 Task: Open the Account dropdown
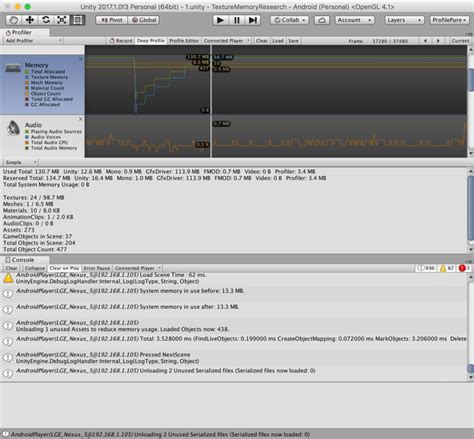coord(354,20)
